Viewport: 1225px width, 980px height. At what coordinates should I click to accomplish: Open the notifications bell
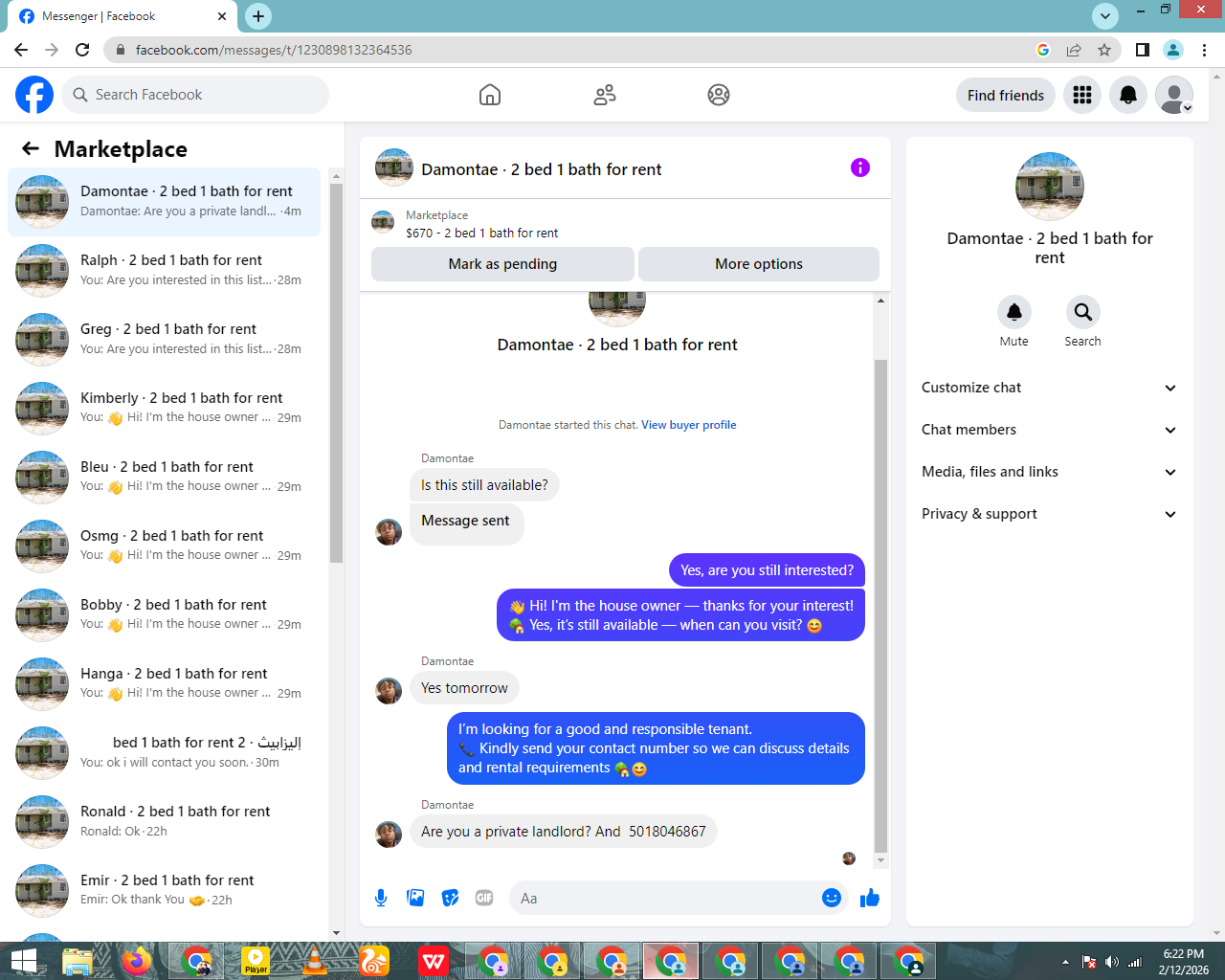(x=1128, y=95)
